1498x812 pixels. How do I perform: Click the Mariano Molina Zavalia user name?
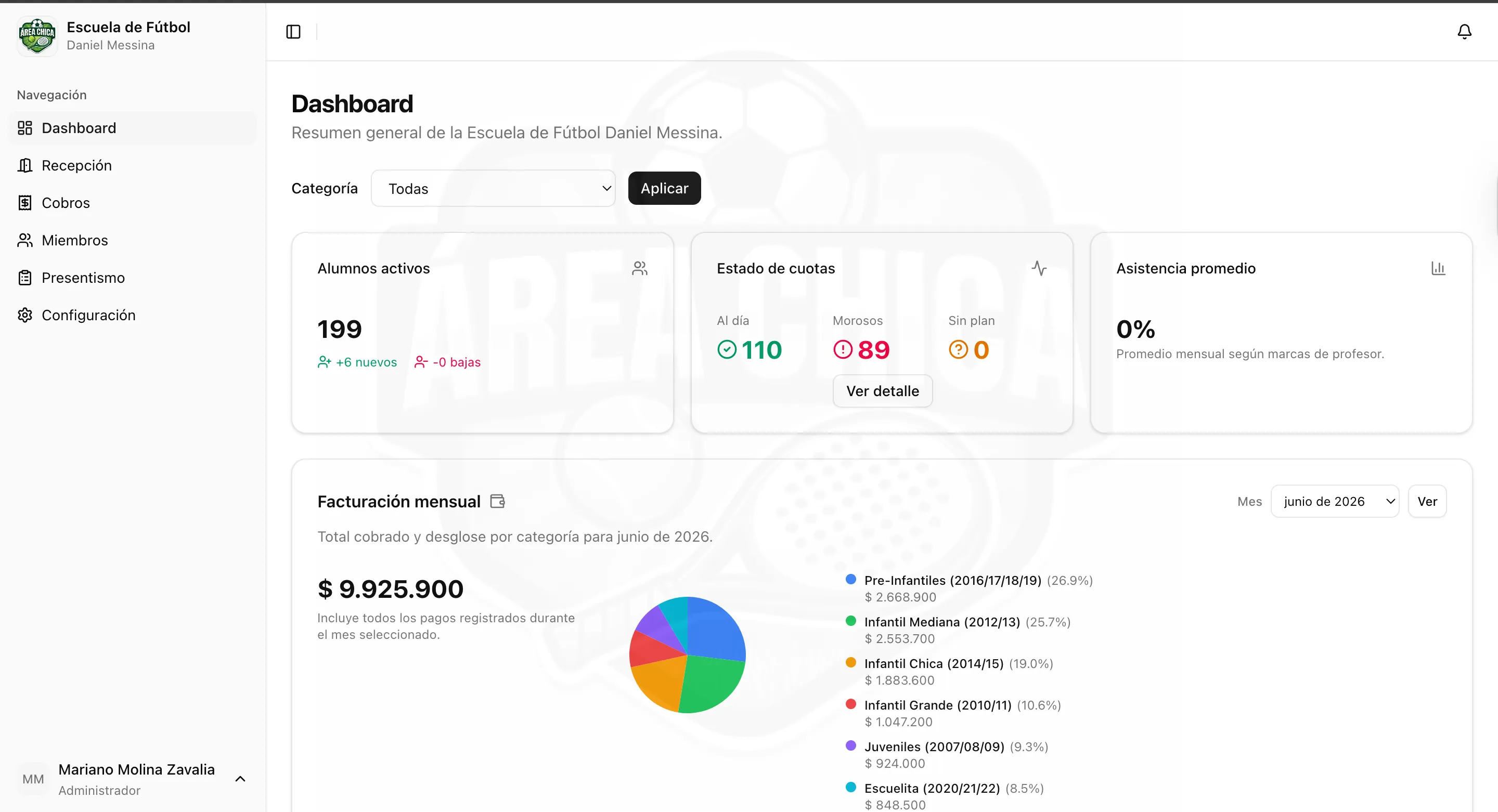[137, 769]
